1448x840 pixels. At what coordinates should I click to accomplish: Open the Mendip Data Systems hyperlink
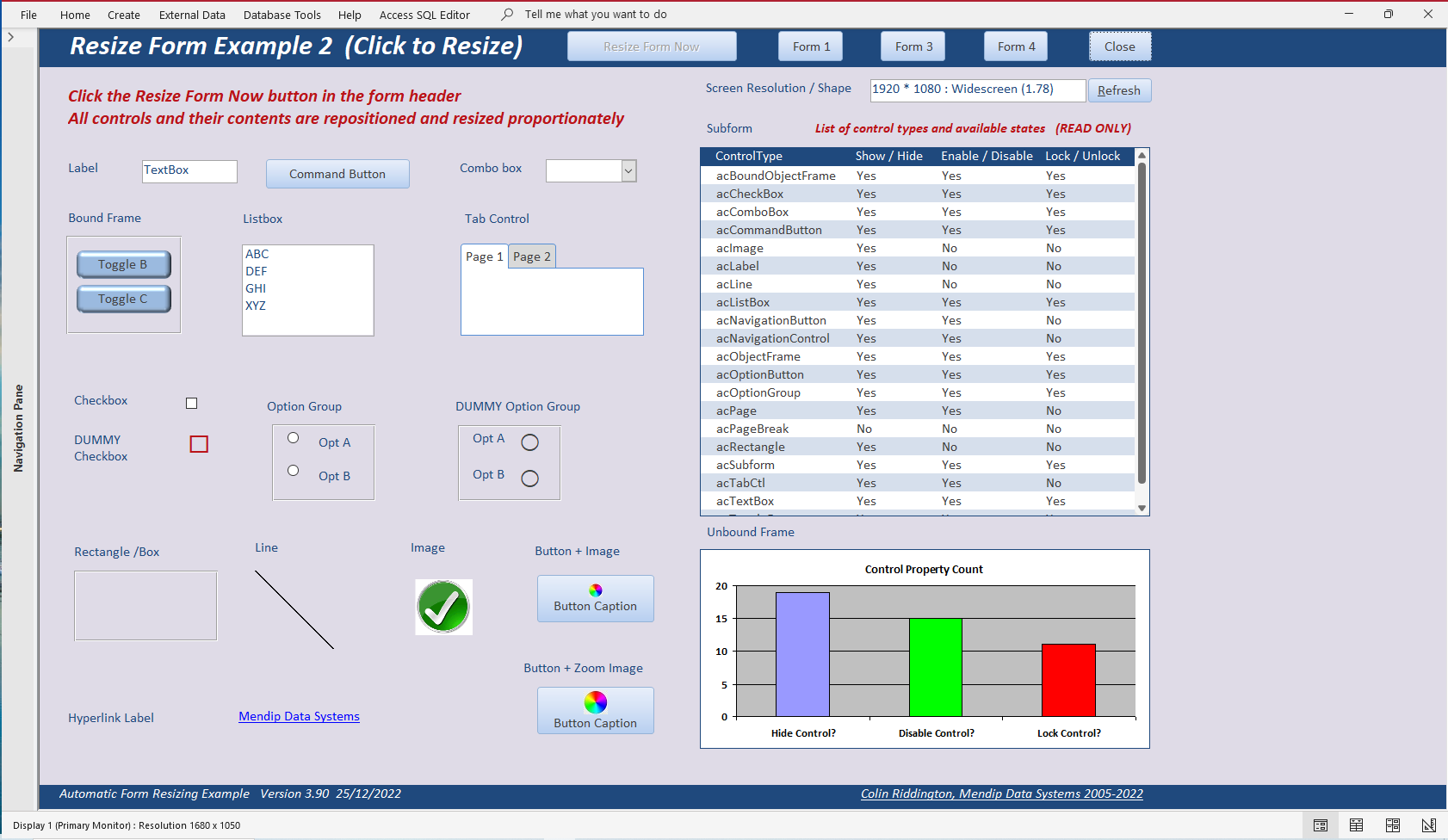(x=299, y=716)
